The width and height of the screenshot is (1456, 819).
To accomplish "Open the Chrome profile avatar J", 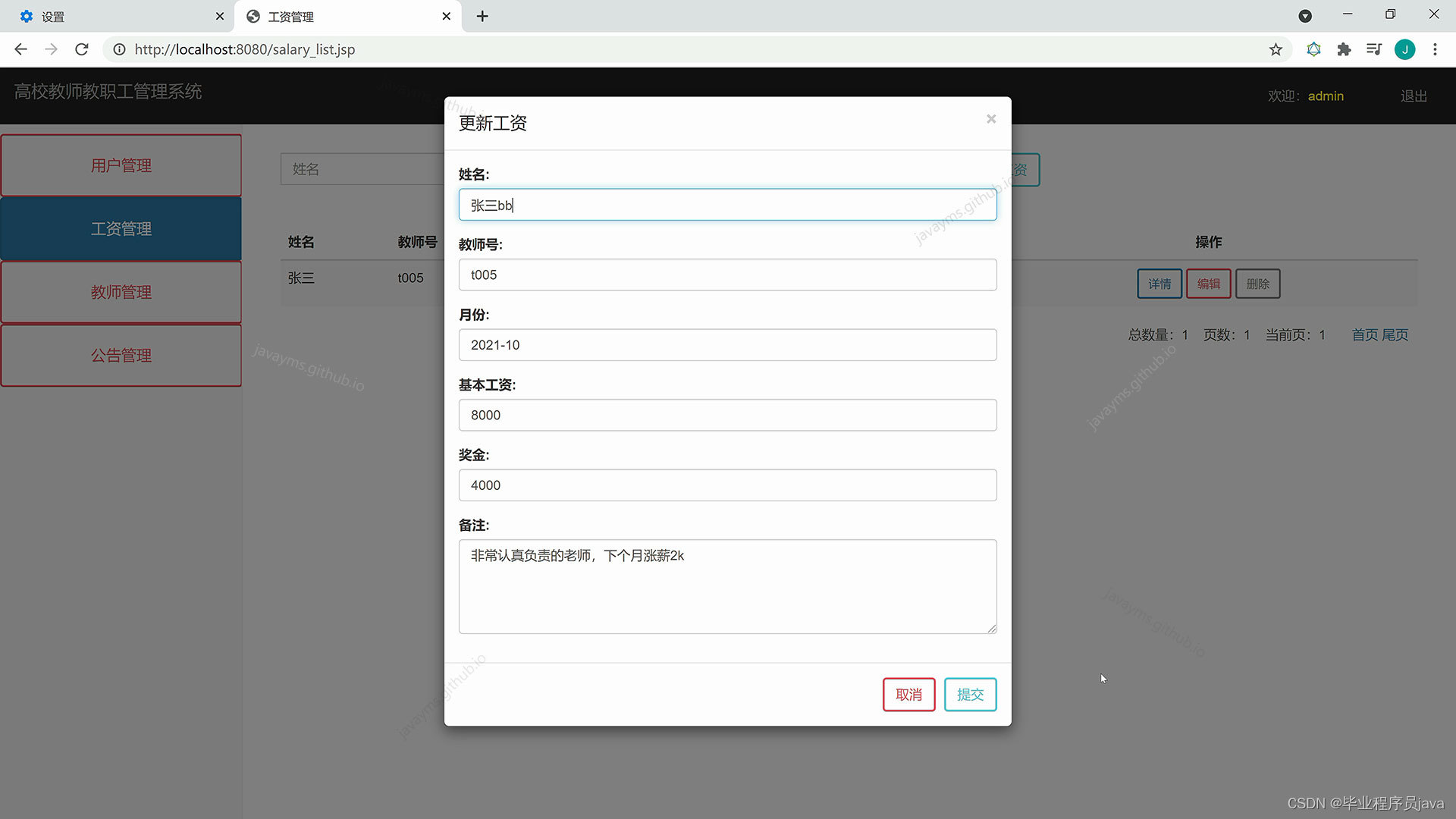I will [x=1404, y=49].
